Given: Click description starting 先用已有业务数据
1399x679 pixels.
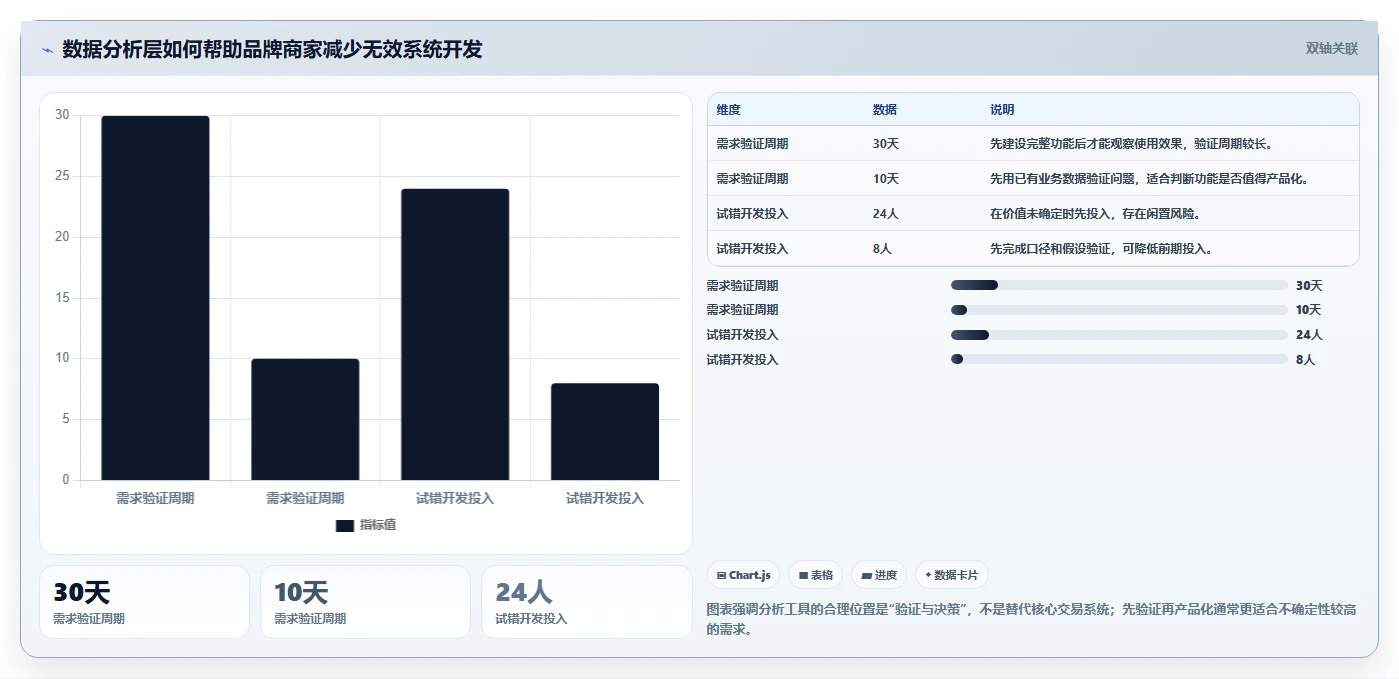Looking at the screenshot, I should tap(1149, 179).
